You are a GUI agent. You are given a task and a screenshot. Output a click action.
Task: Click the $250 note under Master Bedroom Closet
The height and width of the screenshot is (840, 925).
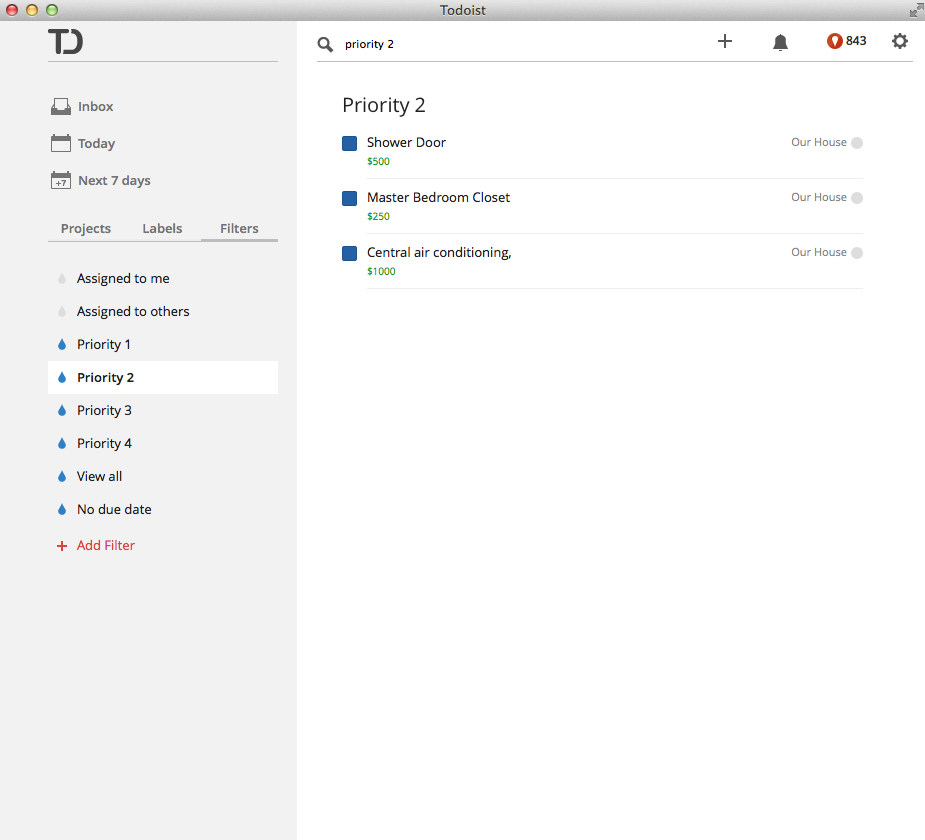(378, 216)
